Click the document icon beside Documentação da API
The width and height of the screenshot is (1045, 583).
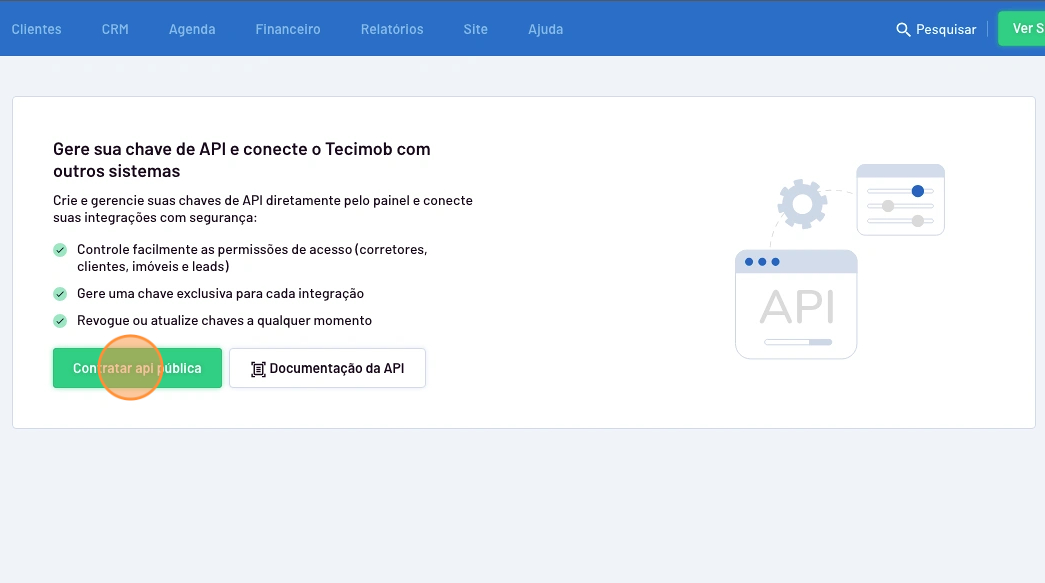pos(258,369)
